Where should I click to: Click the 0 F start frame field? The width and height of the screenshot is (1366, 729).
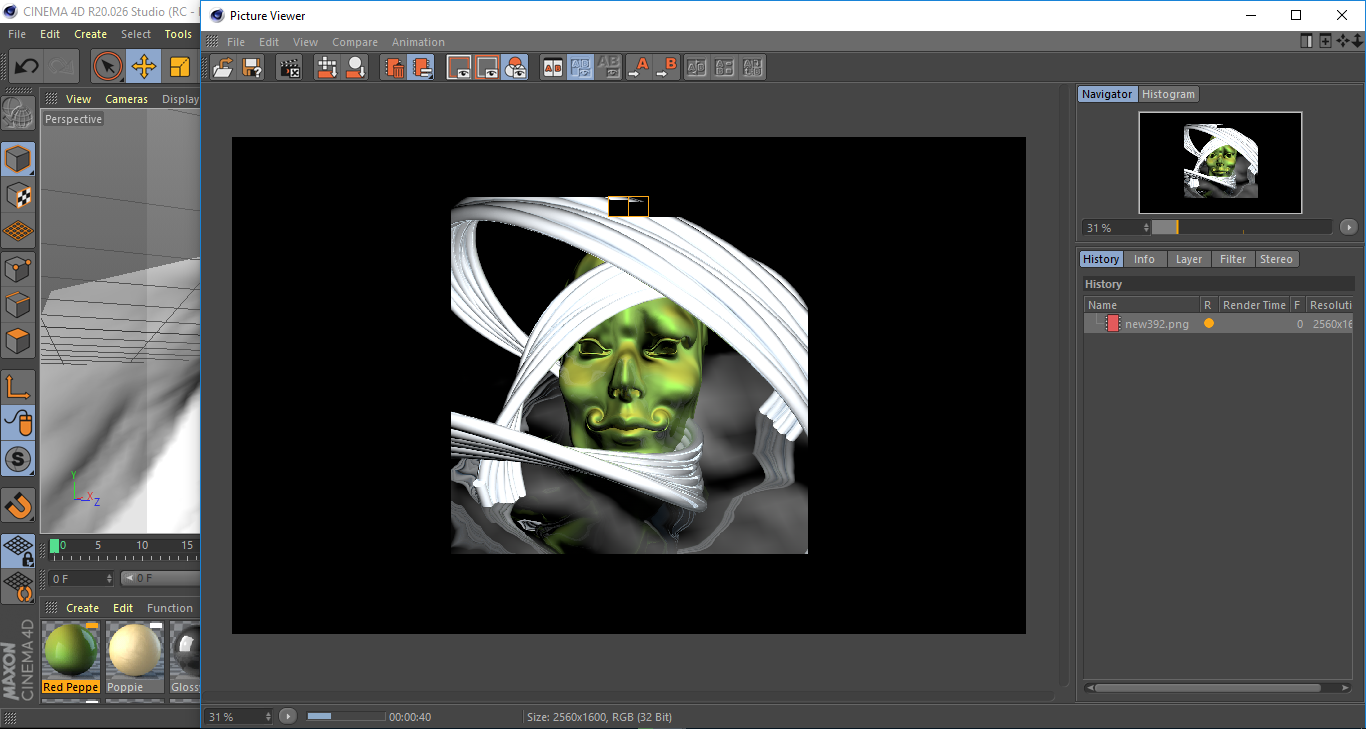coord(82,578)
